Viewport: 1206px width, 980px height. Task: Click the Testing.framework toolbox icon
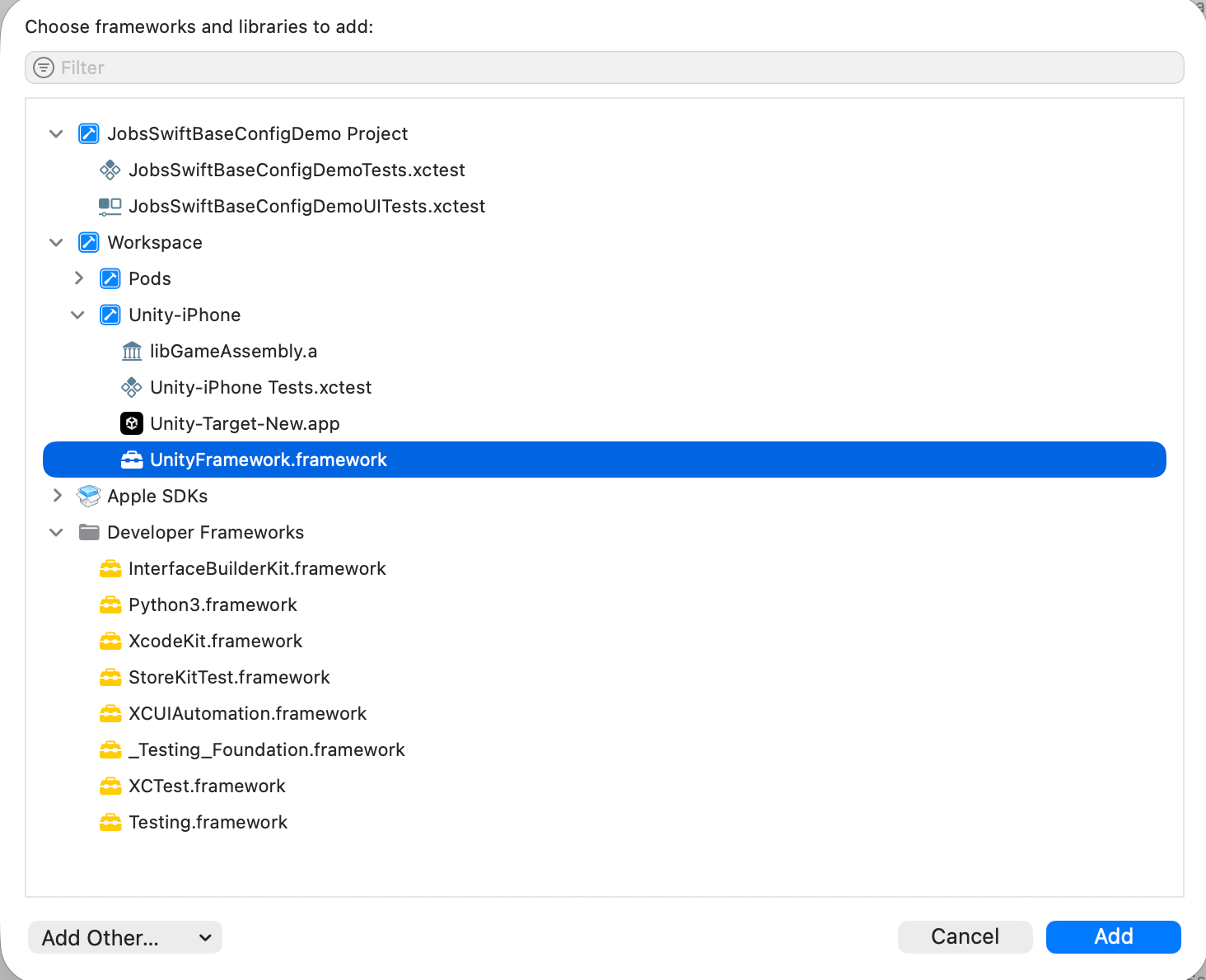(110, 822)
